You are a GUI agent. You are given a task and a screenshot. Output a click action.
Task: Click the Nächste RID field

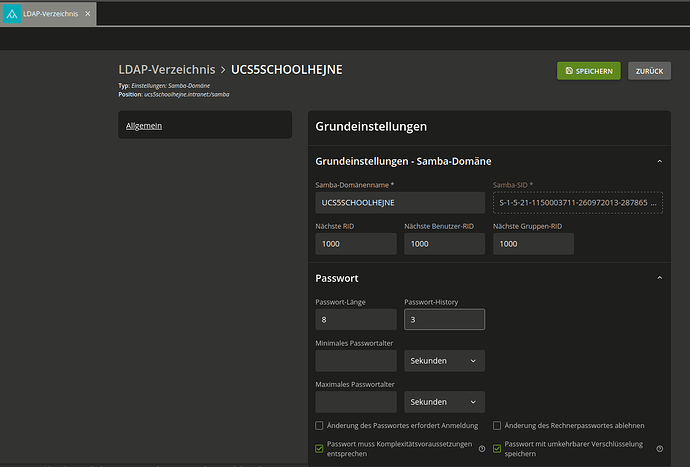[356, 244]
